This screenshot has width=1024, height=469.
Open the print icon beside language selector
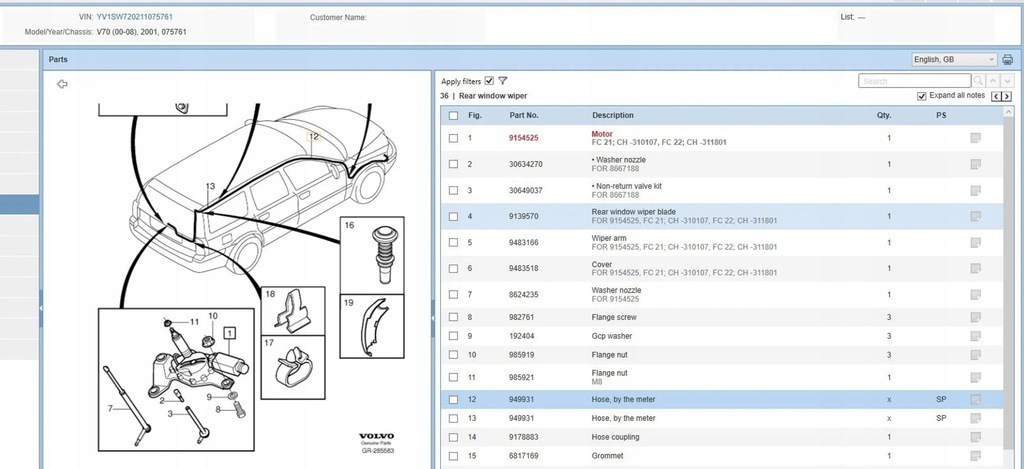pos(1008,59)
